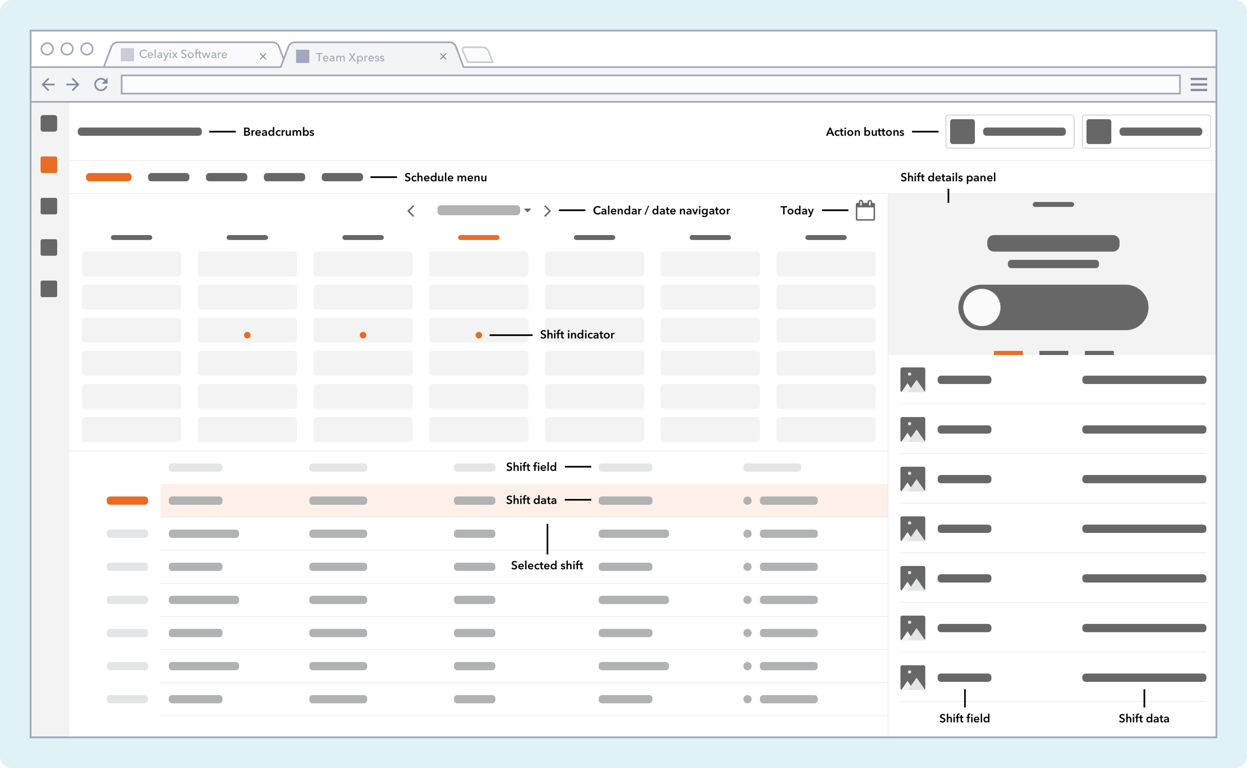Screen dimensions: 1247x768
Task: Select the middle tab in shift details panel
Action: [1054, 353]
